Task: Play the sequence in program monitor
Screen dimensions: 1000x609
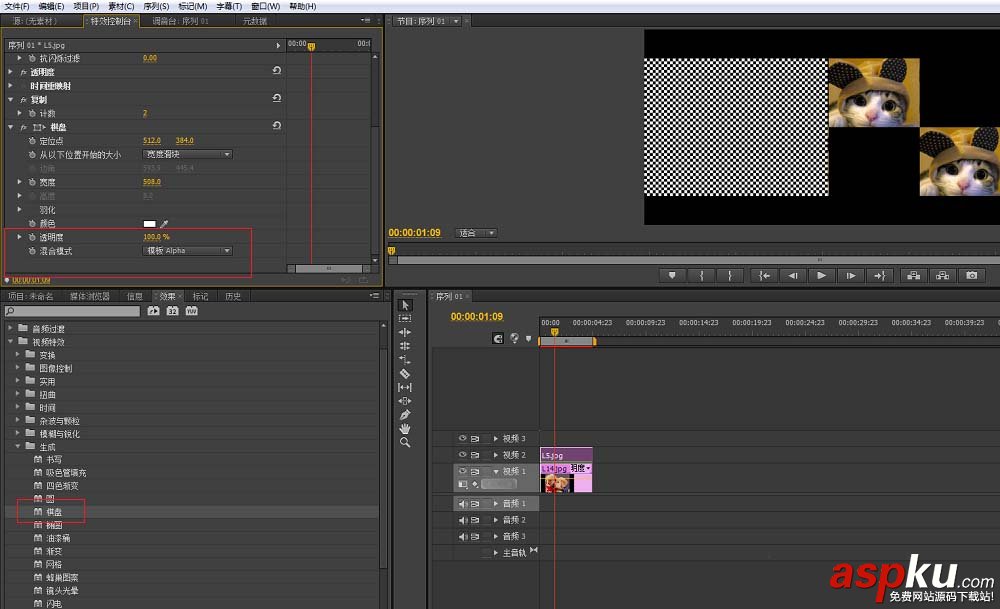Action: click(x=821, y=275)
